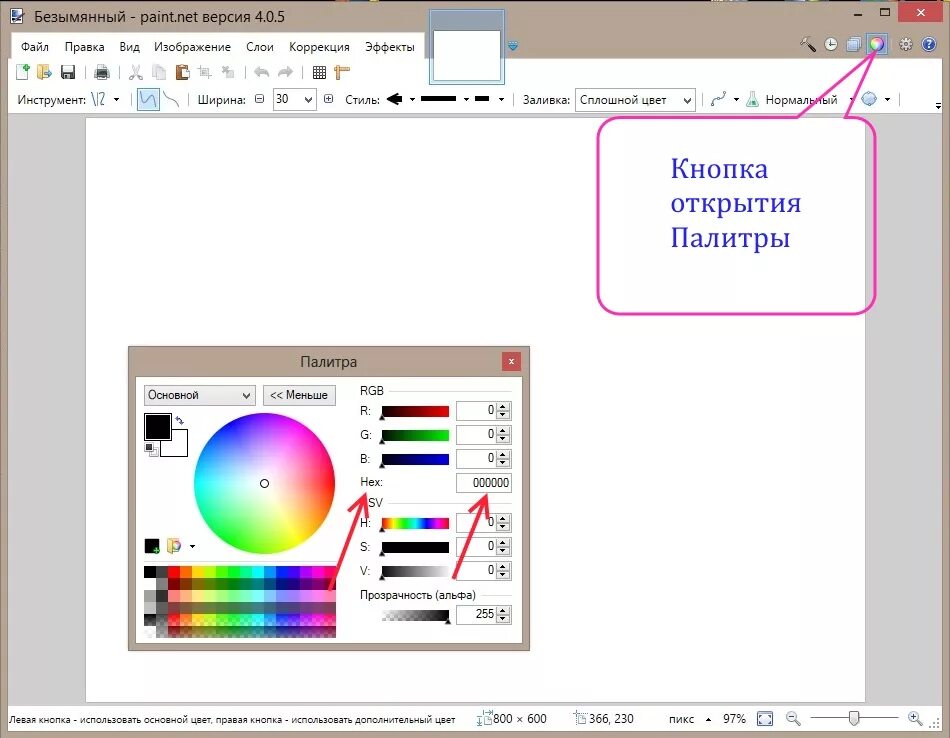Click the green G channel slider
The image size is (950, 738).
click(x=415, y=436)
